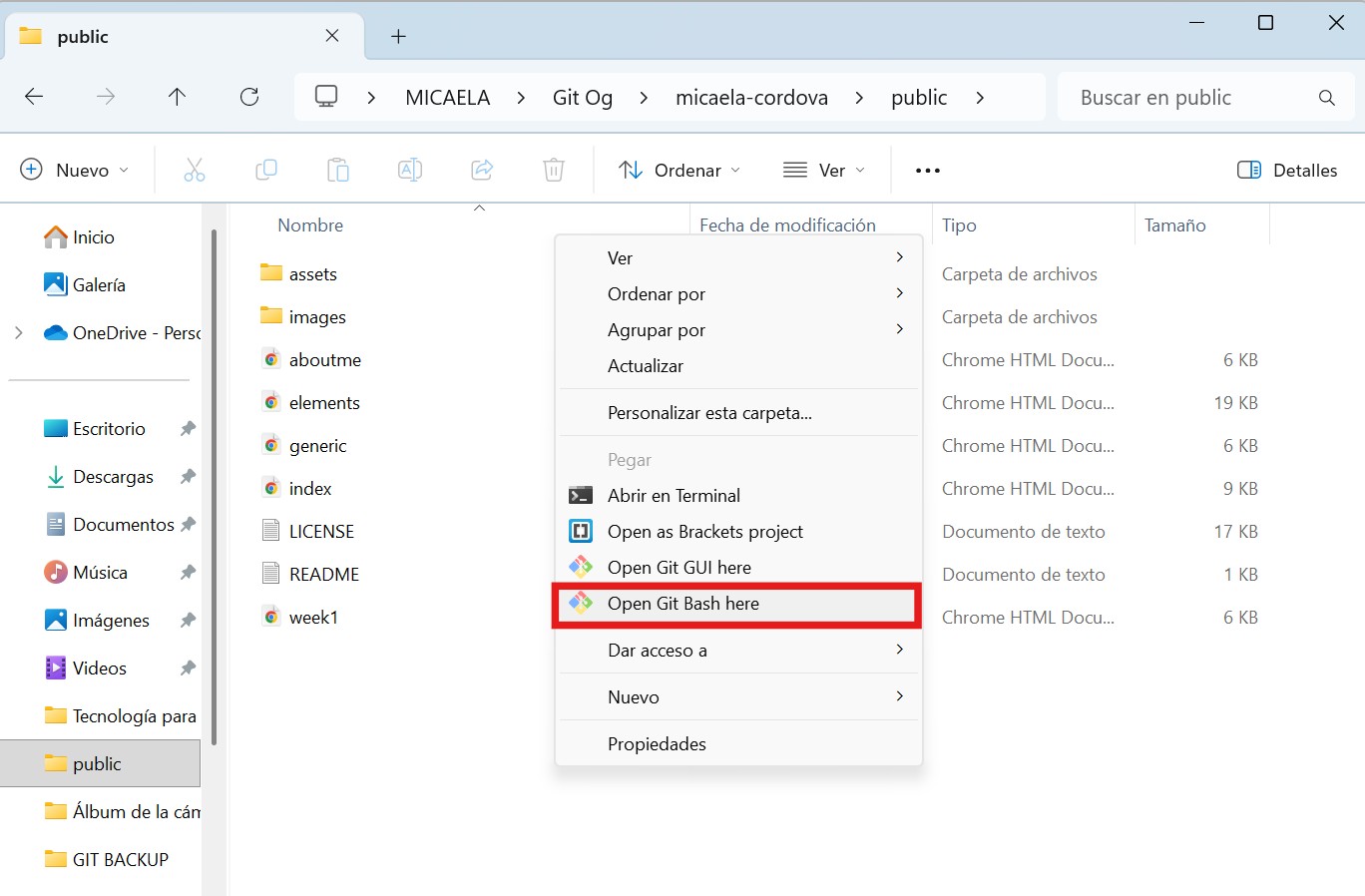Open Git Bash here from the context menu

pos(682,603)
